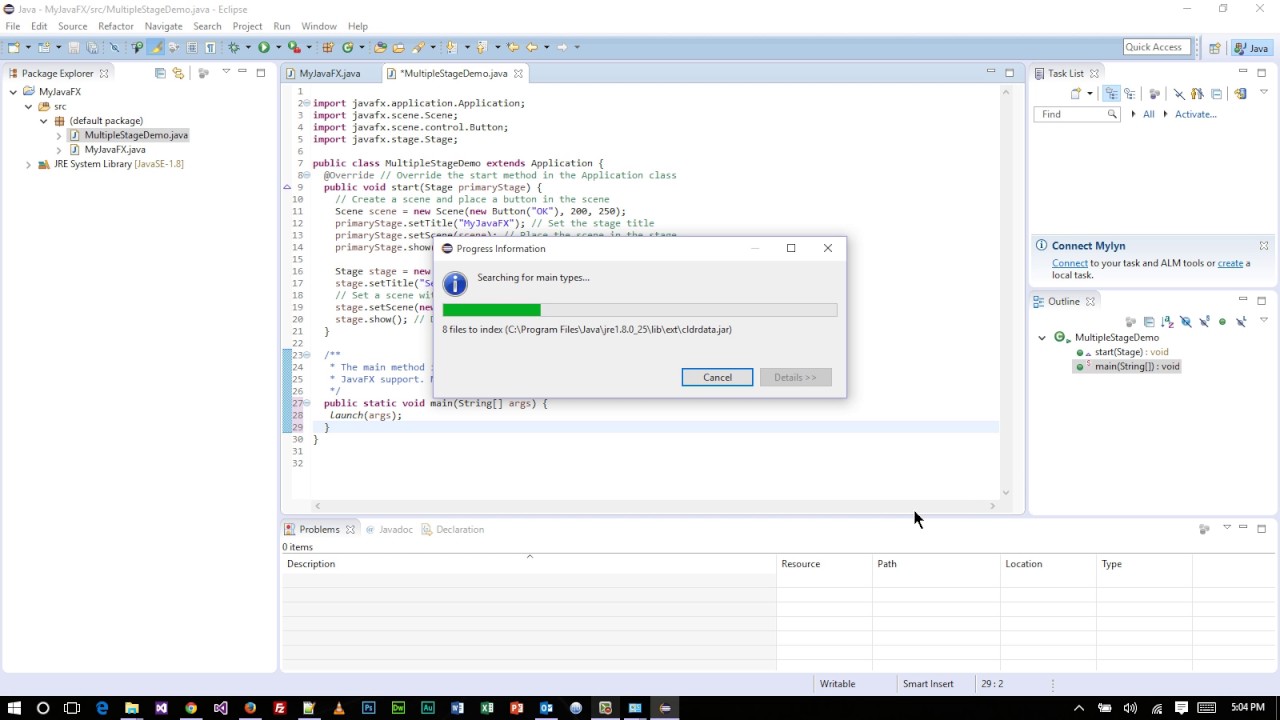
Task: Open the Source menu
Action: (72, 26)
